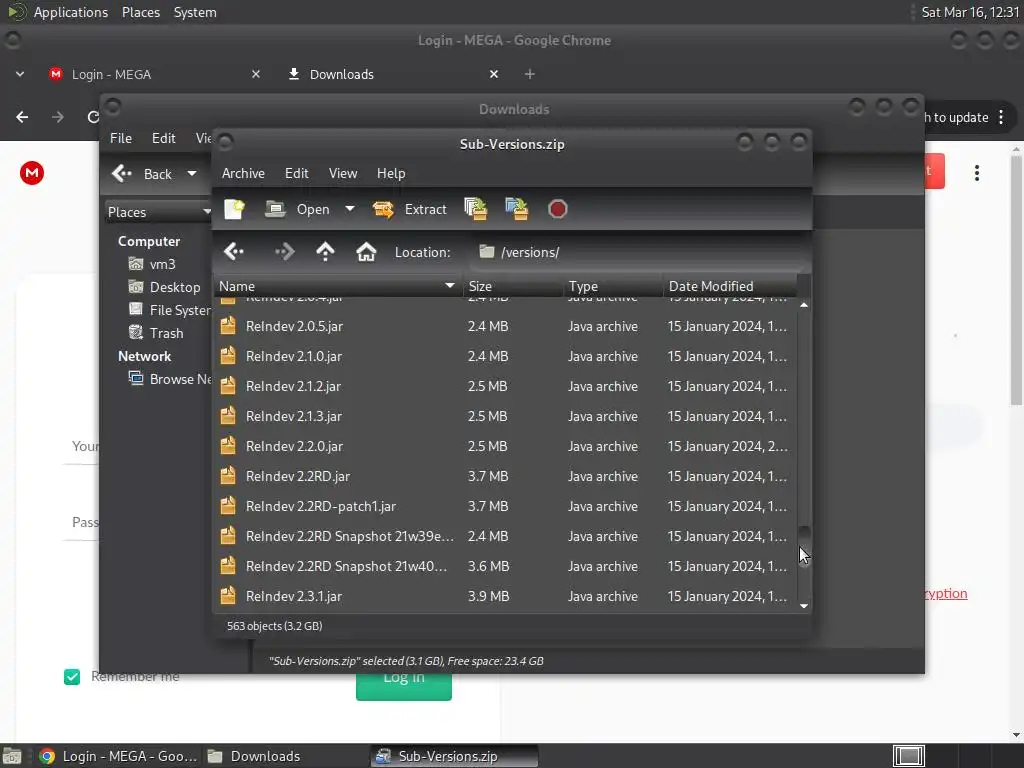Screen dimensions: 1024x768
Task: Extract files from the archive
Action: click(x=409, y=209)
